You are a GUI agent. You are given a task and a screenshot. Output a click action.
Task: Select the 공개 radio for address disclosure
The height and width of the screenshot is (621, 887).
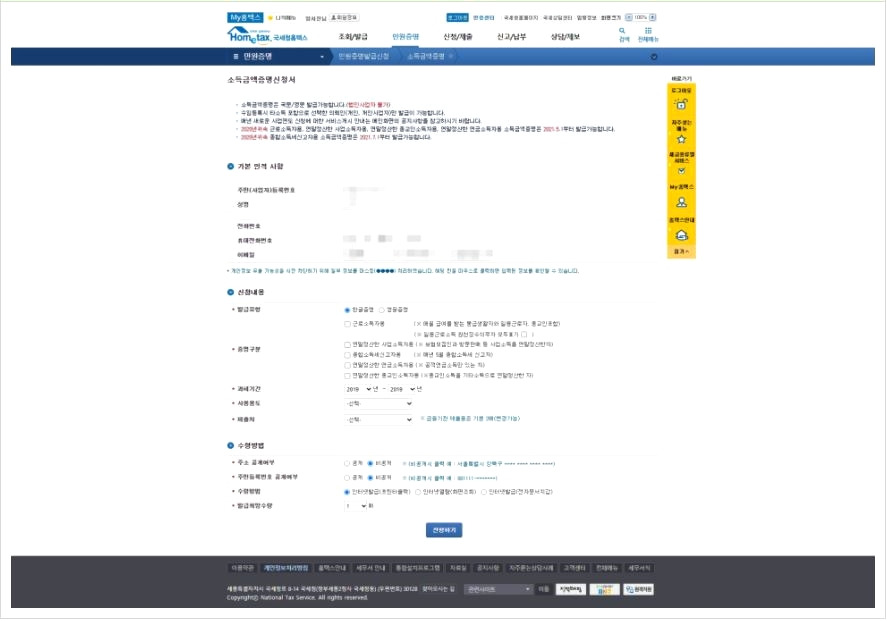(347, 463)
